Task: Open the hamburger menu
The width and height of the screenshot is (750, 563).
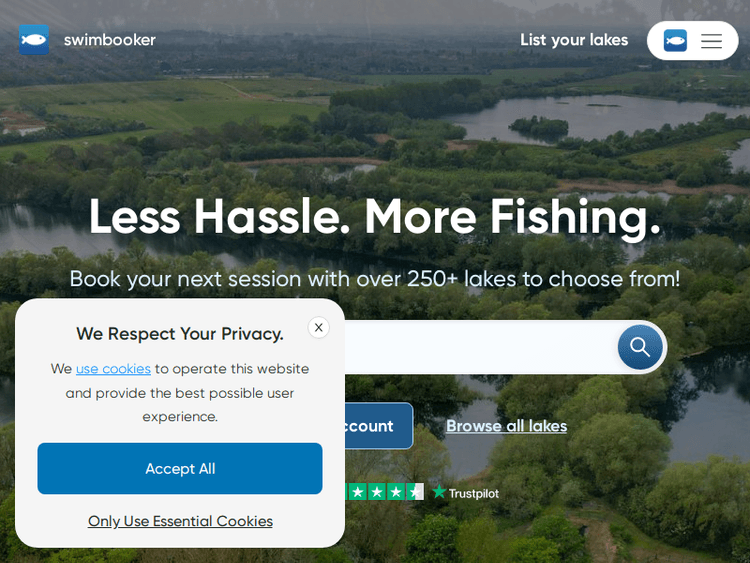Action: (711, 41)
